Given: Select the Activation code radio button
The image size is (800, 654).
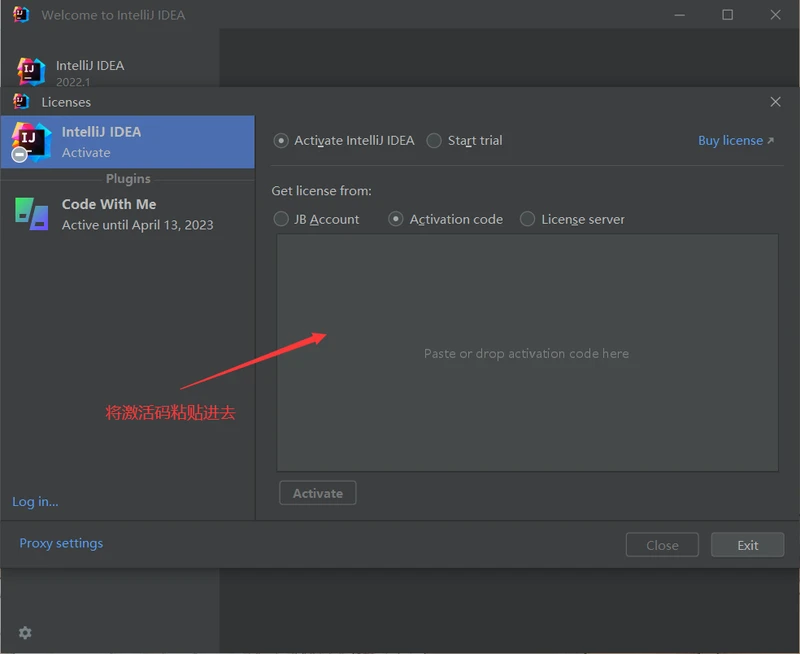Looking at the screenshot, I should [396, 219].
